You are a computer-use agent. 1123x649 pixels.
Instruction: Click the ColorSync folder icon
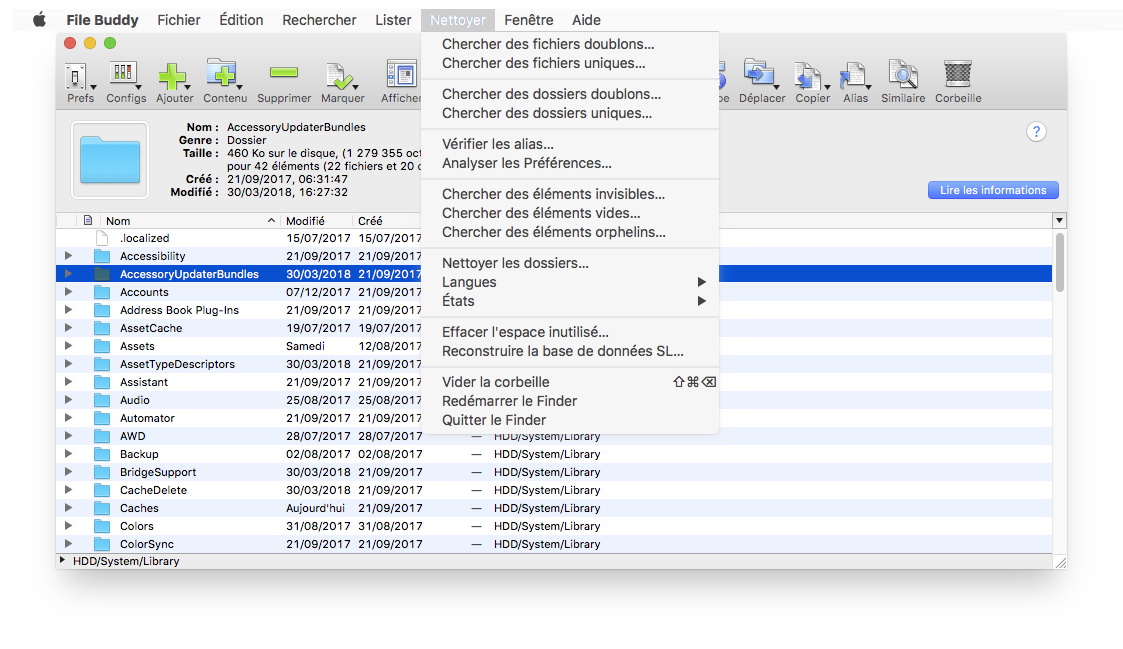coord(102,544)
